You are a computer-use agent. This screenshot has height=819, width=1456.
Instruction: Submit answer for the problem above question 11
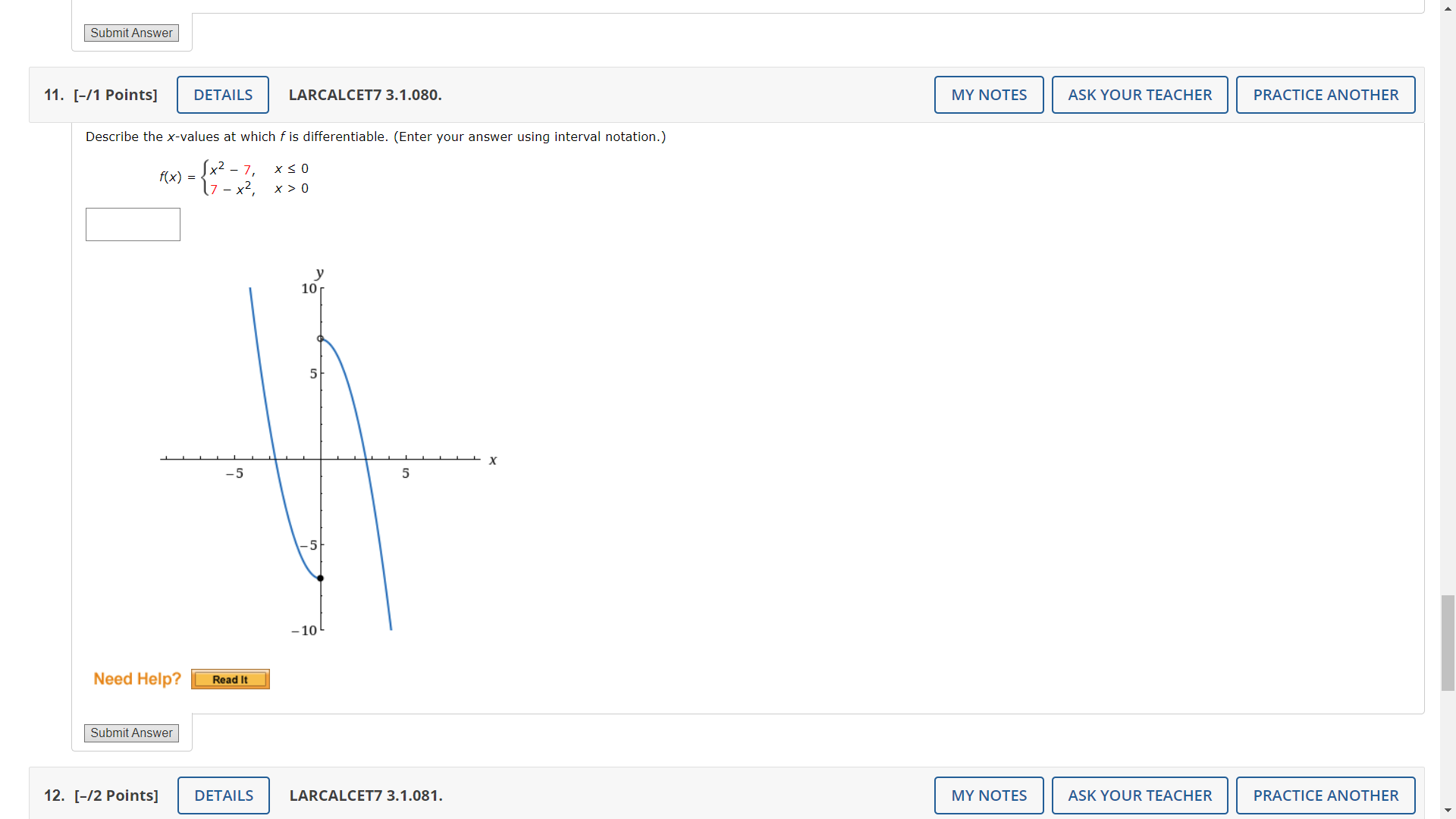click(x=130, y=33)
